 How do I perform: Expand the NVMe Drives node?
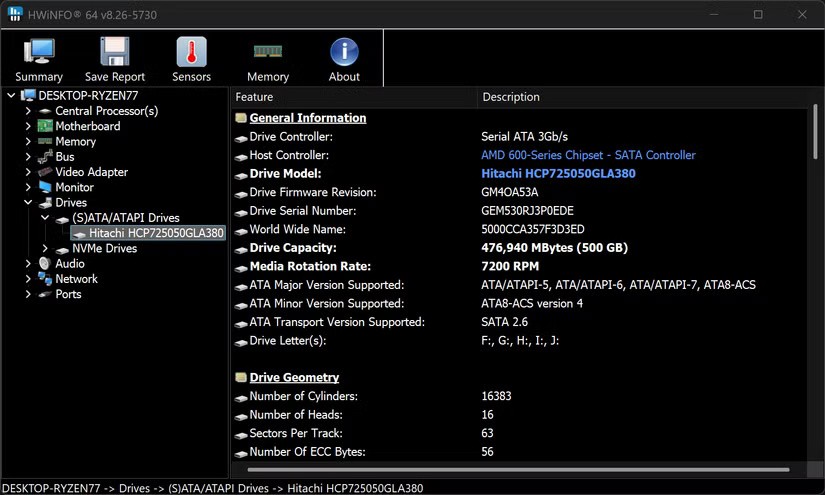(x=45, y=249)
